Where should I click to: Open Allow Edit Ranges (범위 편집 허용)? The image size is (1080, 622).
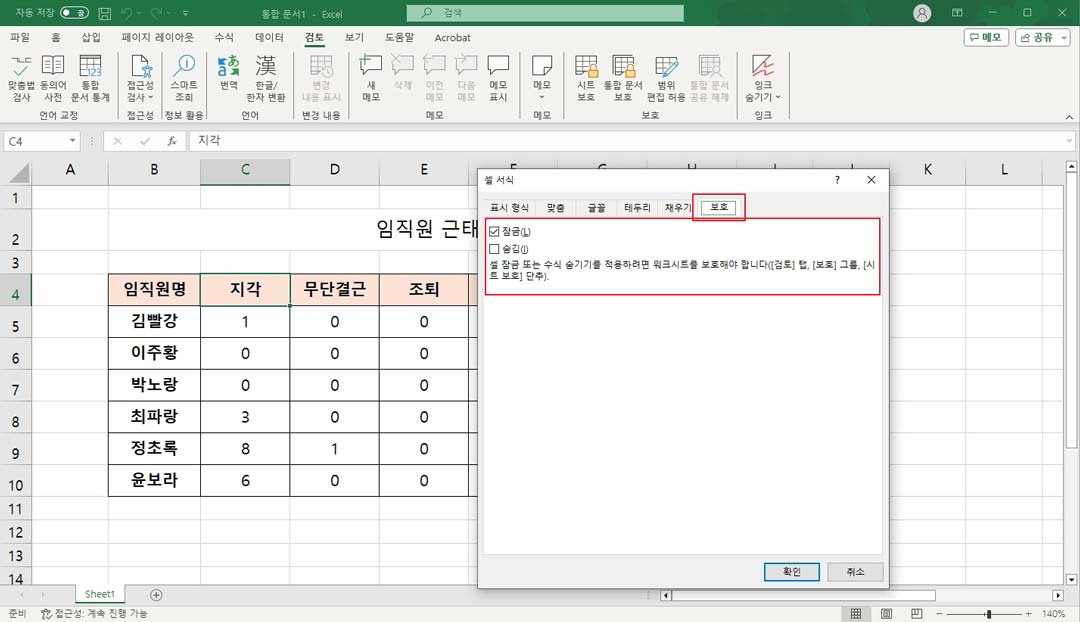(666, 79)
